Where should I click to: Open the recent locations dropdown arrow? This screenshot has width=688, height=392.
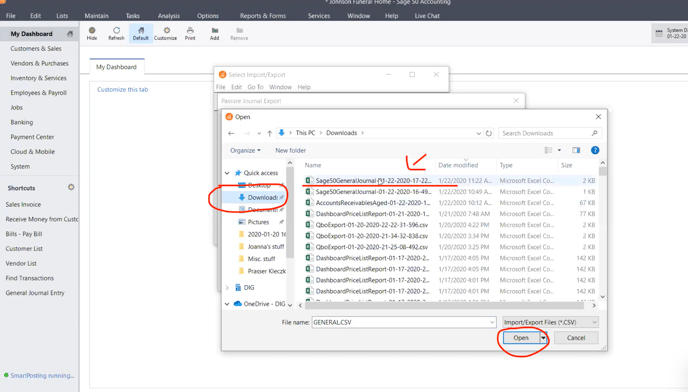coord(259,133)
